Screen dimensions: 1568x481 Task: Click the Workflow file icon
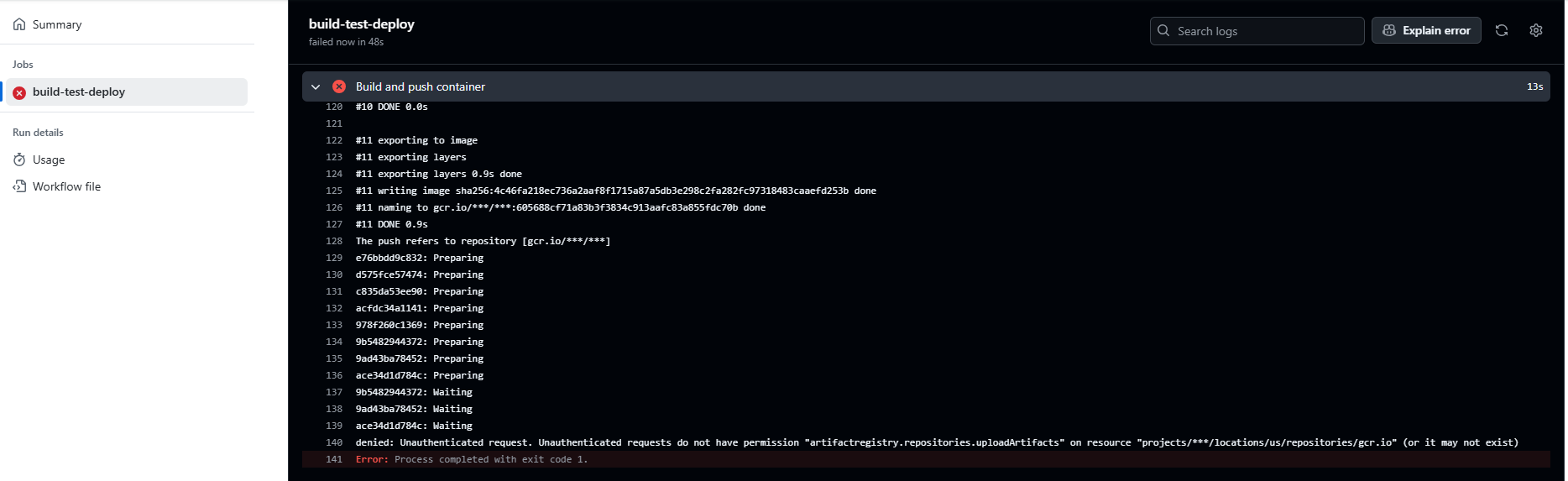(x=19, y=186)
